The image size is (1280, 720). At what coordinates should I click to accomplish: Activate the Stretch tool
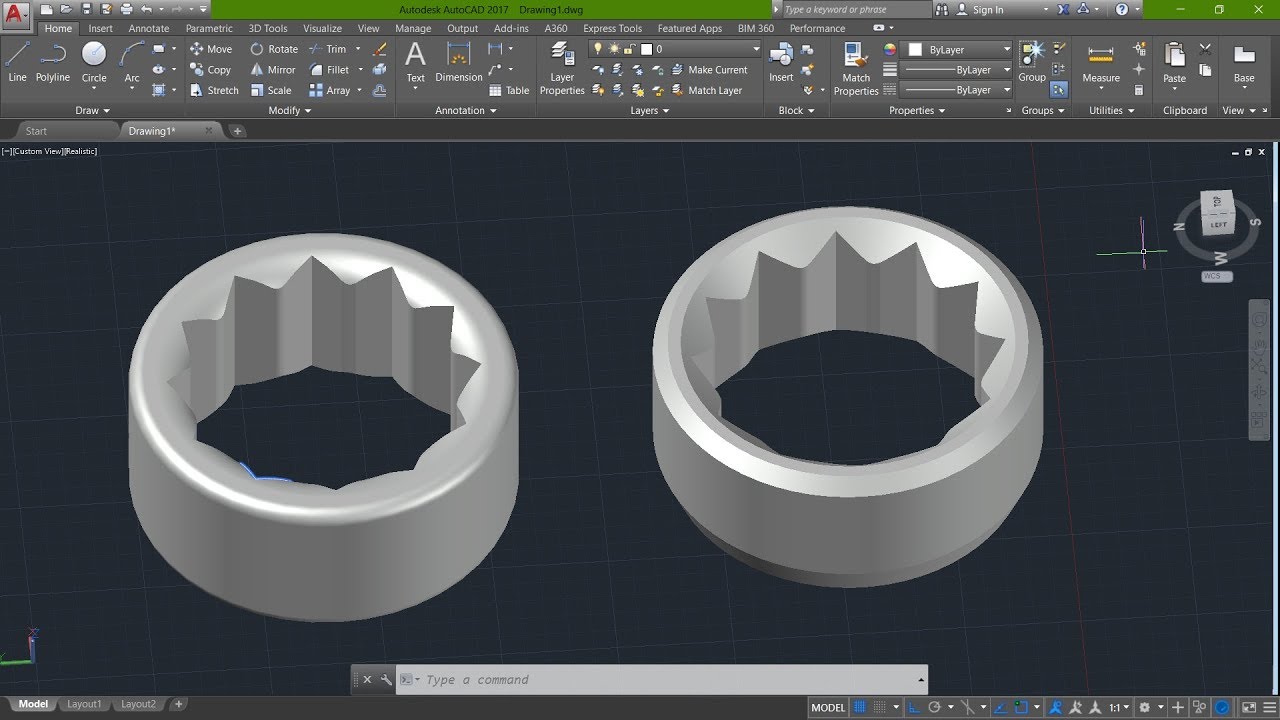click(214, 90)
